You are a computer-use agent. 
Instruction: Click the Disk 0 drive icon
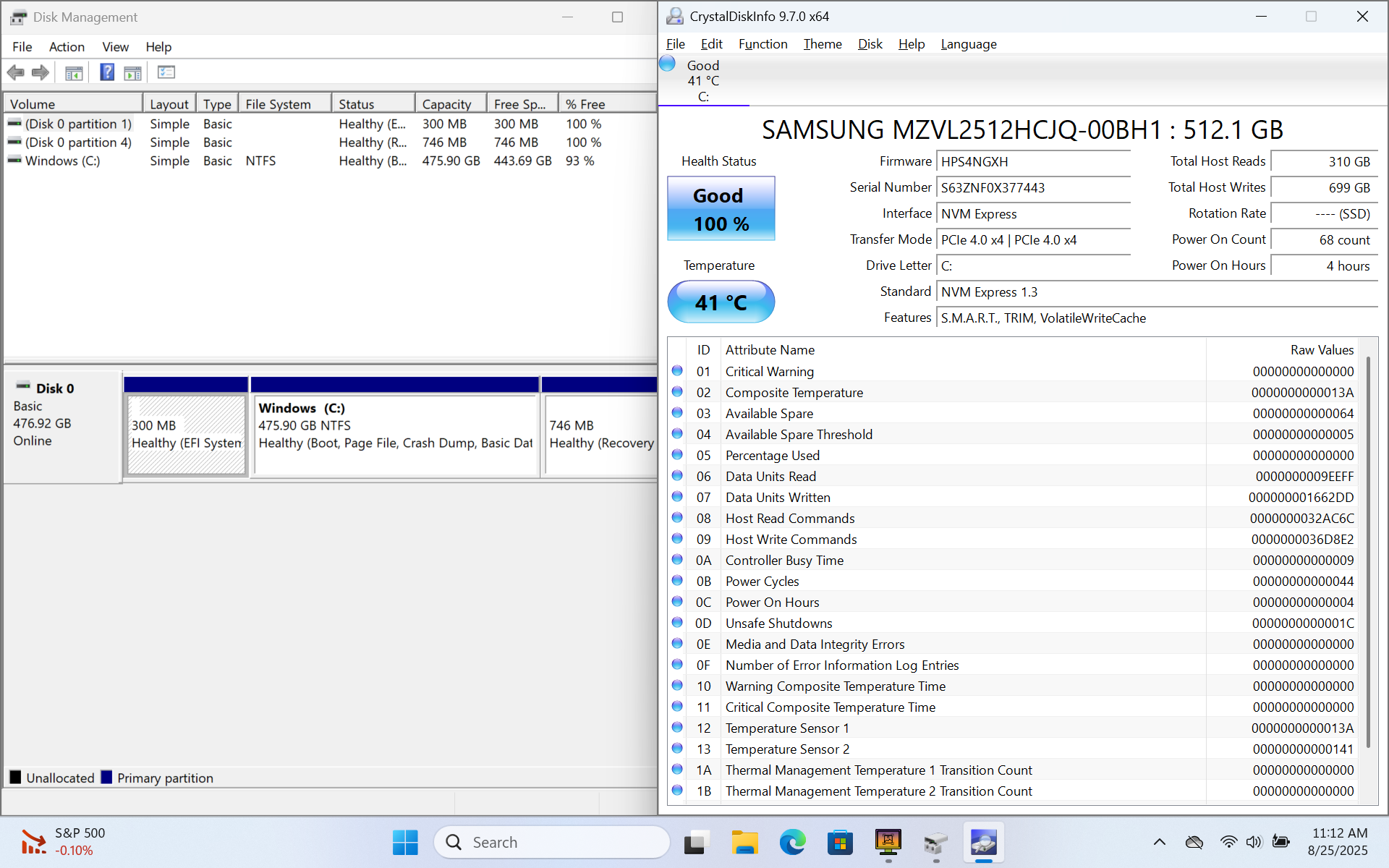(23, 386)
